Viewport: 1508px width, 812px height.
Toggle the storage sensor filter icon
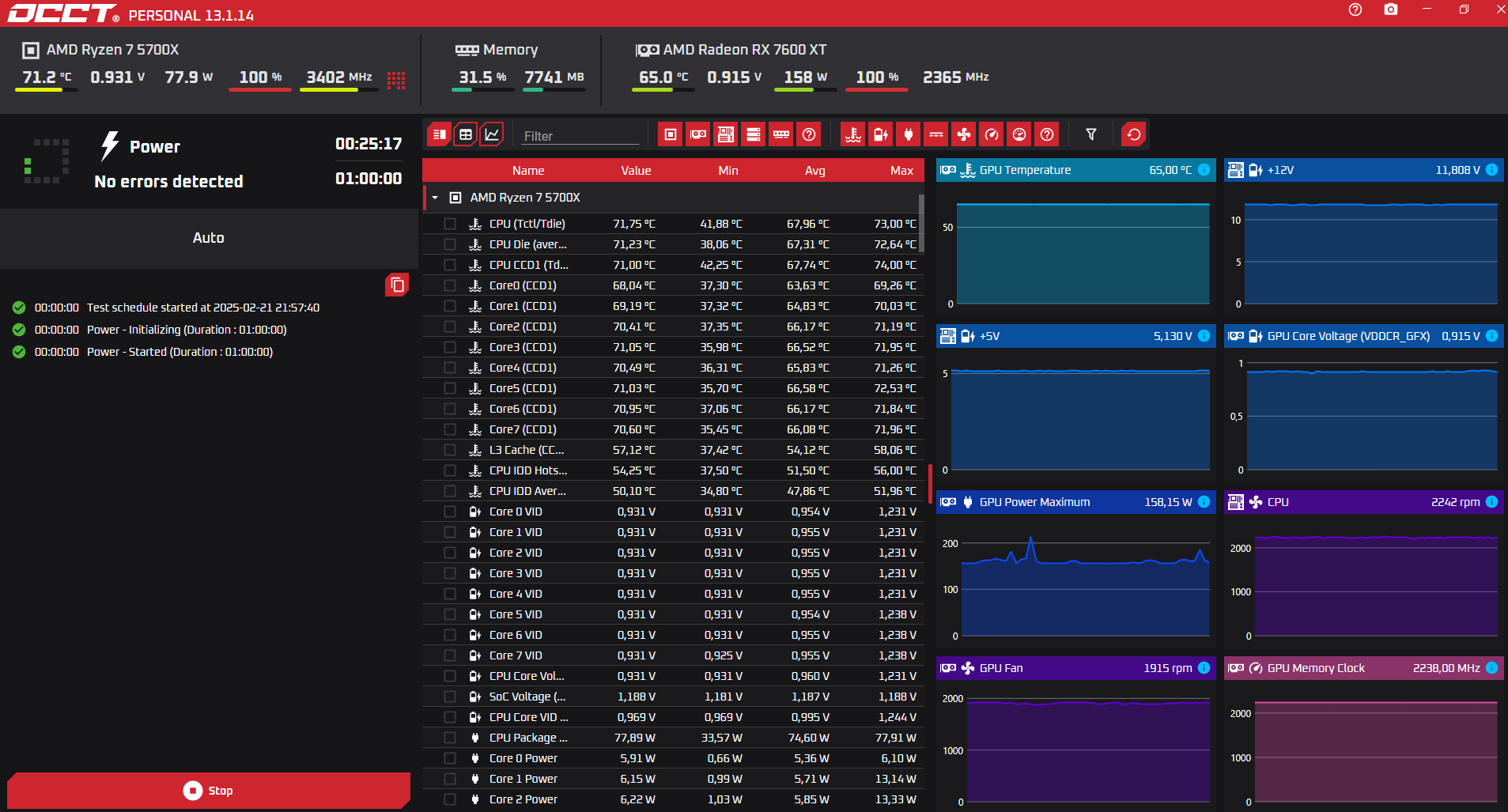point(754,134)
